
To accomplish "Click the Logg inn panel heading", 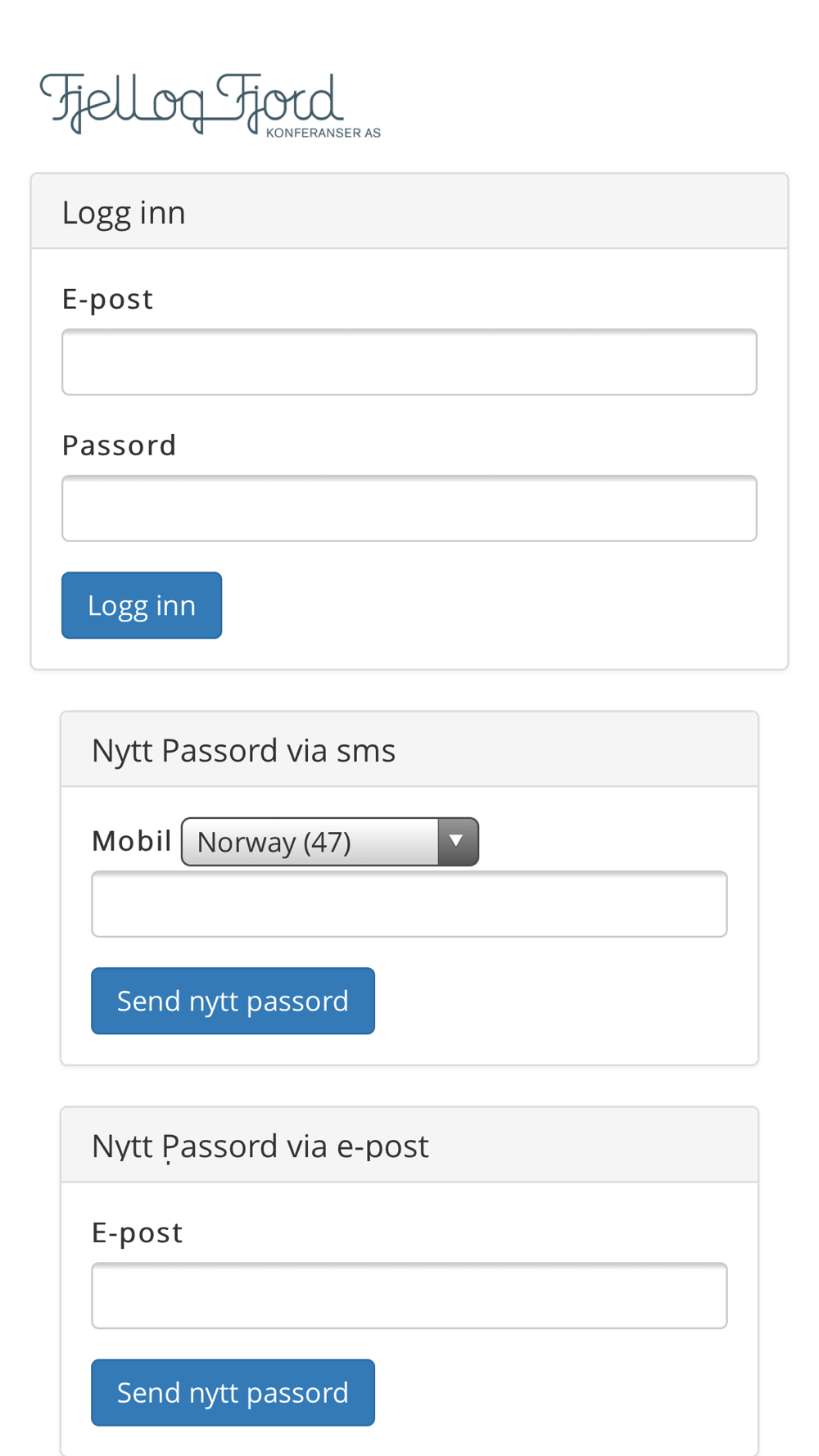I will (x=124, y=212).
